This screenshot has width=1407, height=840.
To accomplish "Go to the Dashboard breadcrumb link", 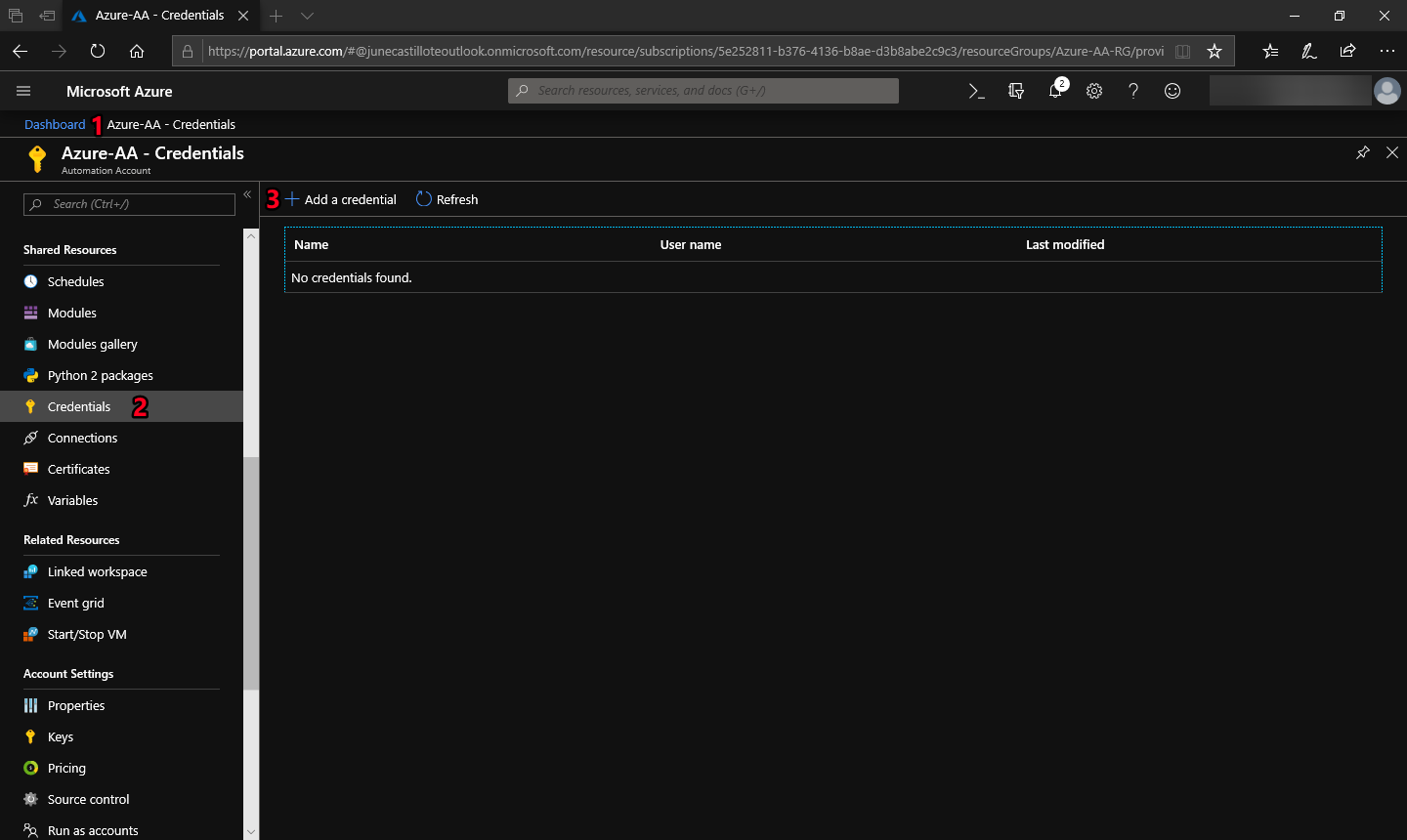I will coord(55,124).
